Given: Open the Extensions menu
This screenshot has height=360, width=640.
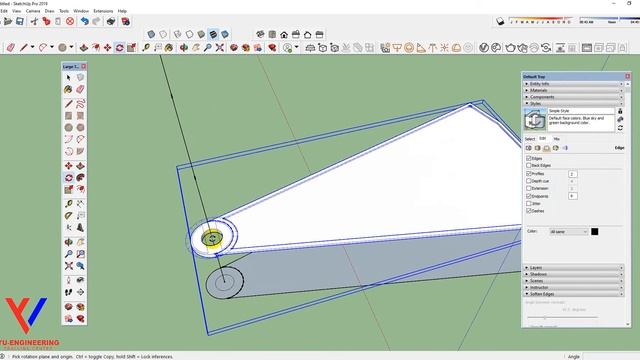Looking at the screenshot, I should pyautogui.click(x=103, y=11).
